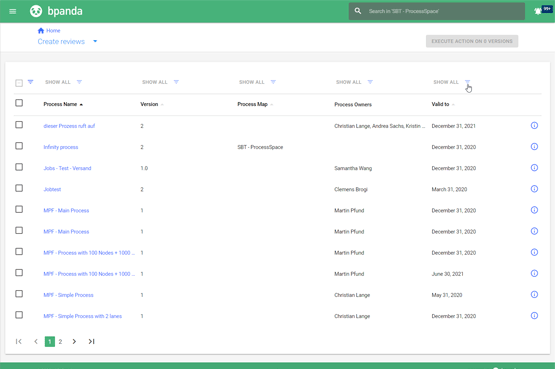The image size is (555, 369).
Task: Open the Jobs - Test - Versand link
Action: click(67, 168)
